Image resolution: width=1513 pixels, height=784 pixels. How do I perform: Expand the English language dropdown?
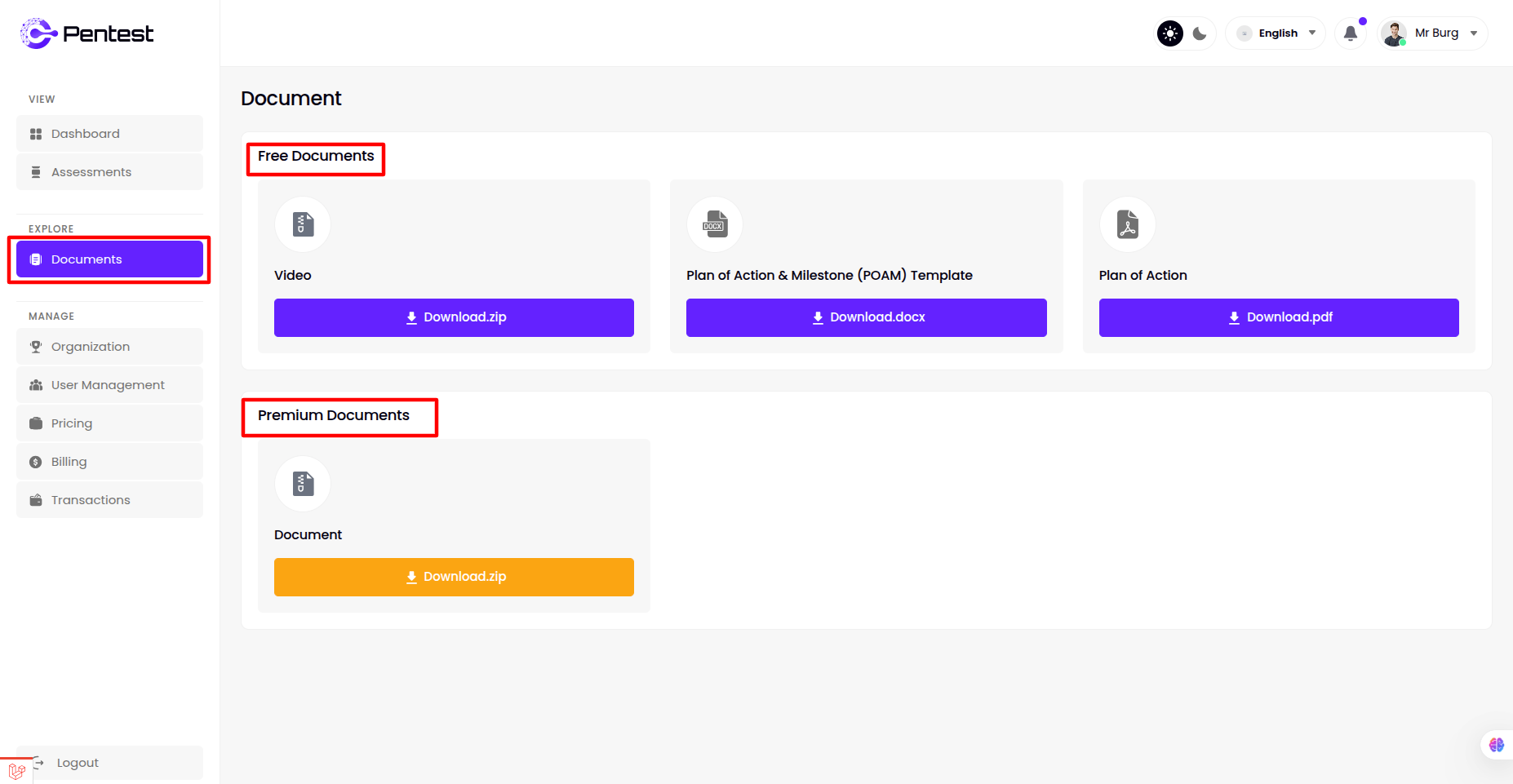pos(1277,33)
